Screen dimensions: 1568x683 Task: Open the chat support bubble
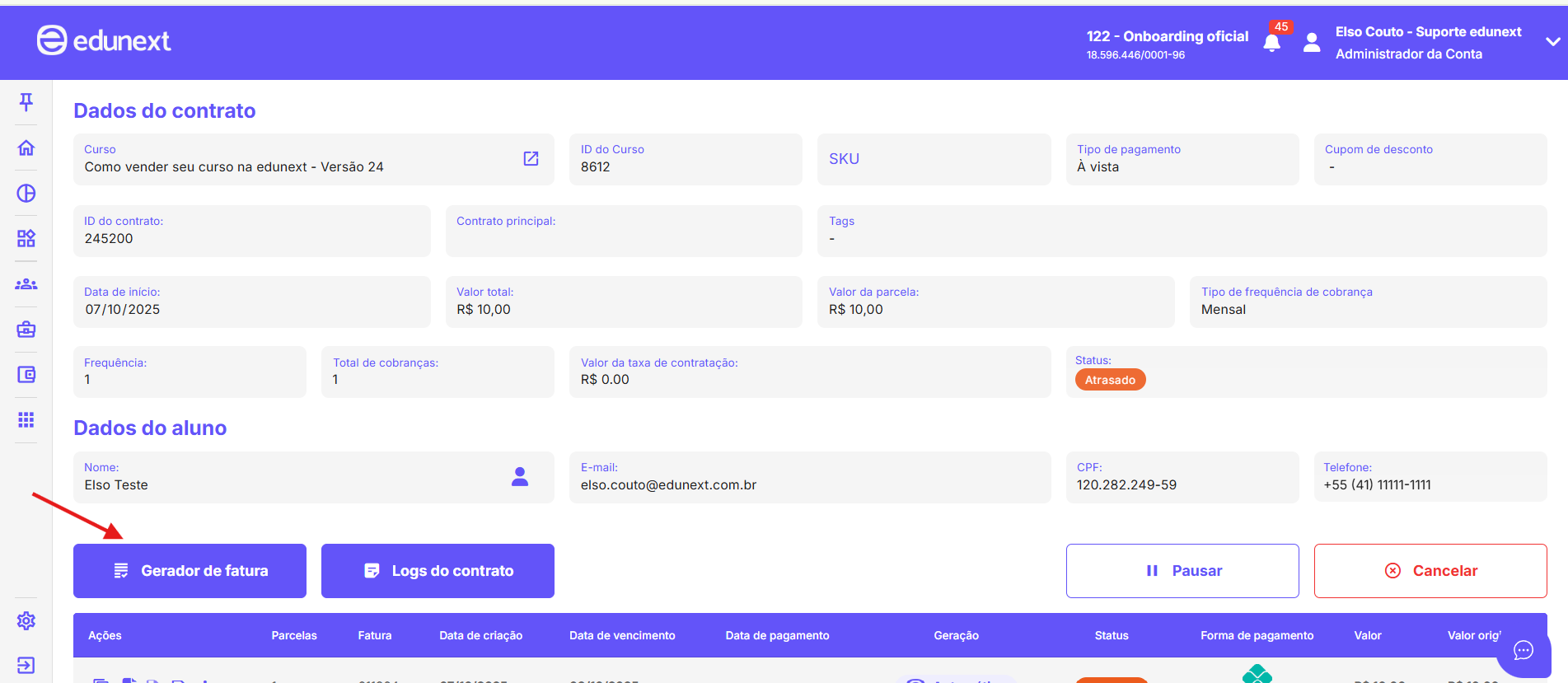click(x=1523, y=650)
